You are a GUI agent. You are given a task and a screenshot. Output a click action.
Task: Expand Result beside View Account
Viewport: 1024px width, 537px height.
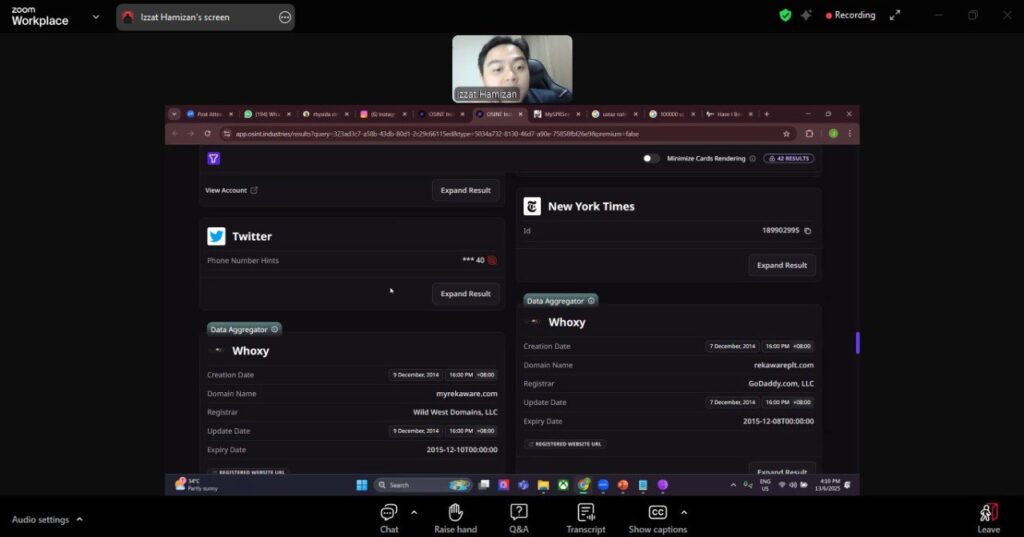click(x=466, y=190)
